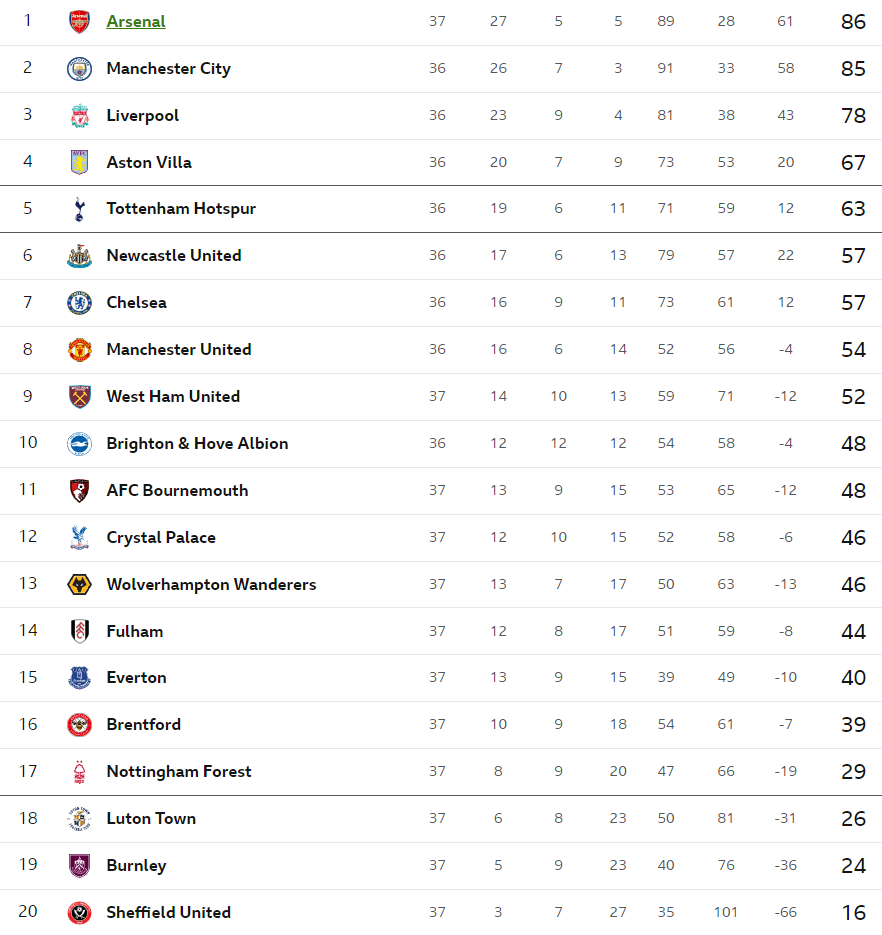This screenshot has height=935, width=882.
Task: Click the West Ham United badge
Action: pyautogui.click(x=79, y=397)
